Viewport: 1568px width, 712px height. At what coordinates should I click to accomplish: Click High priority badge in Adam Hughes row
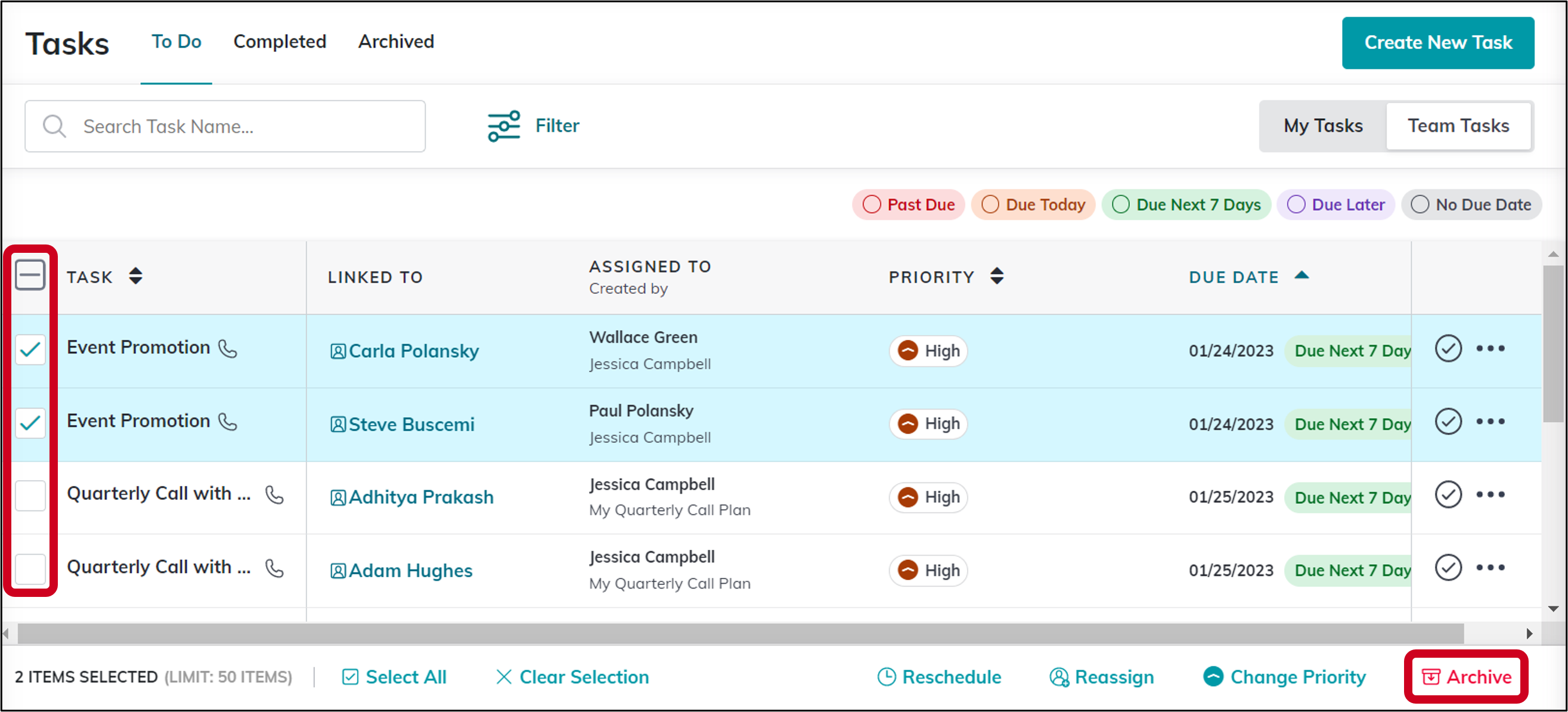point(928,571)
